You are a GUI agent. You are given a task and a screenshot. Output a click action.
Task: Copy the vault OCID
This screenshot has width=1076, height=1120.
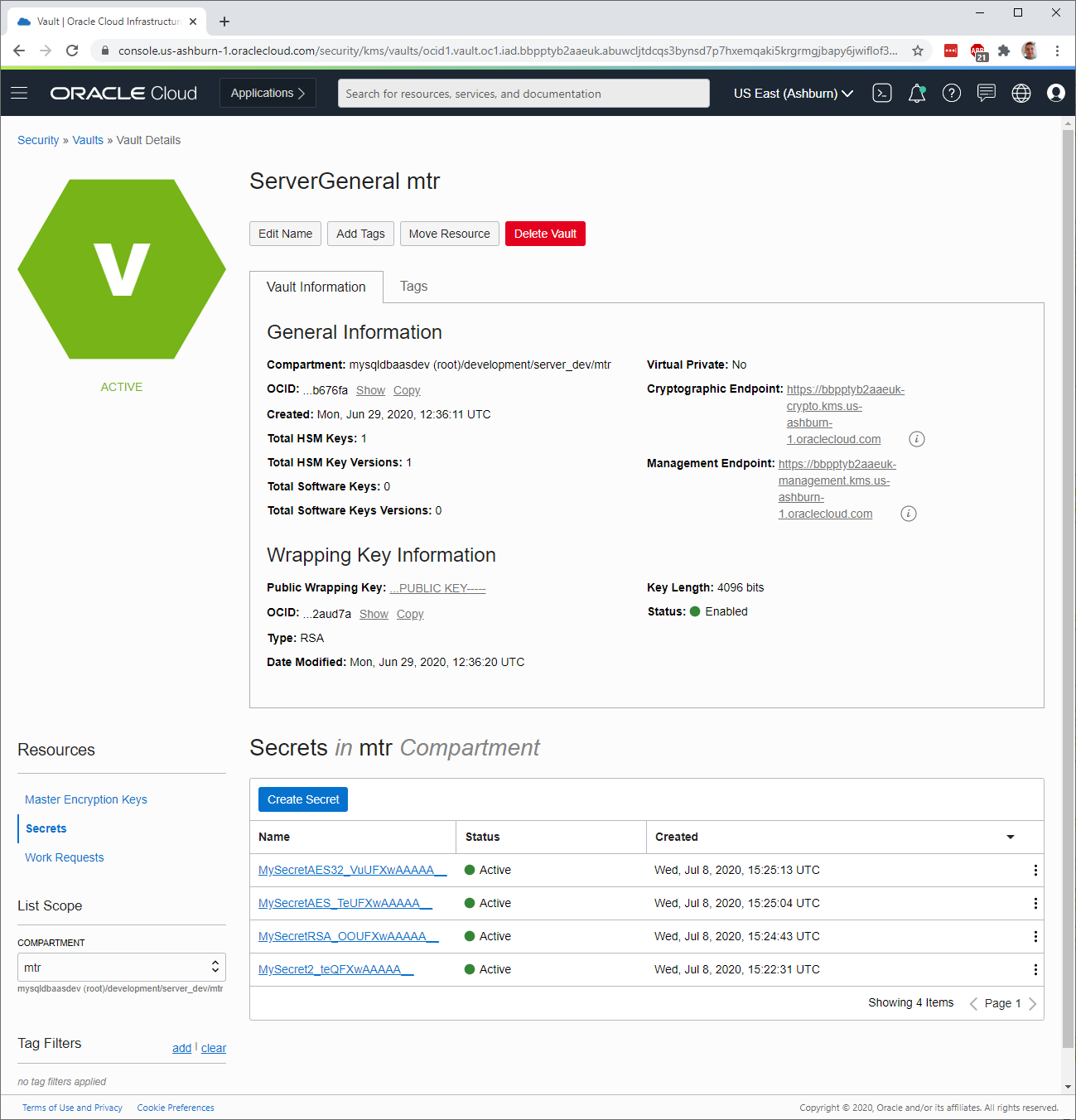click(407, 390)
